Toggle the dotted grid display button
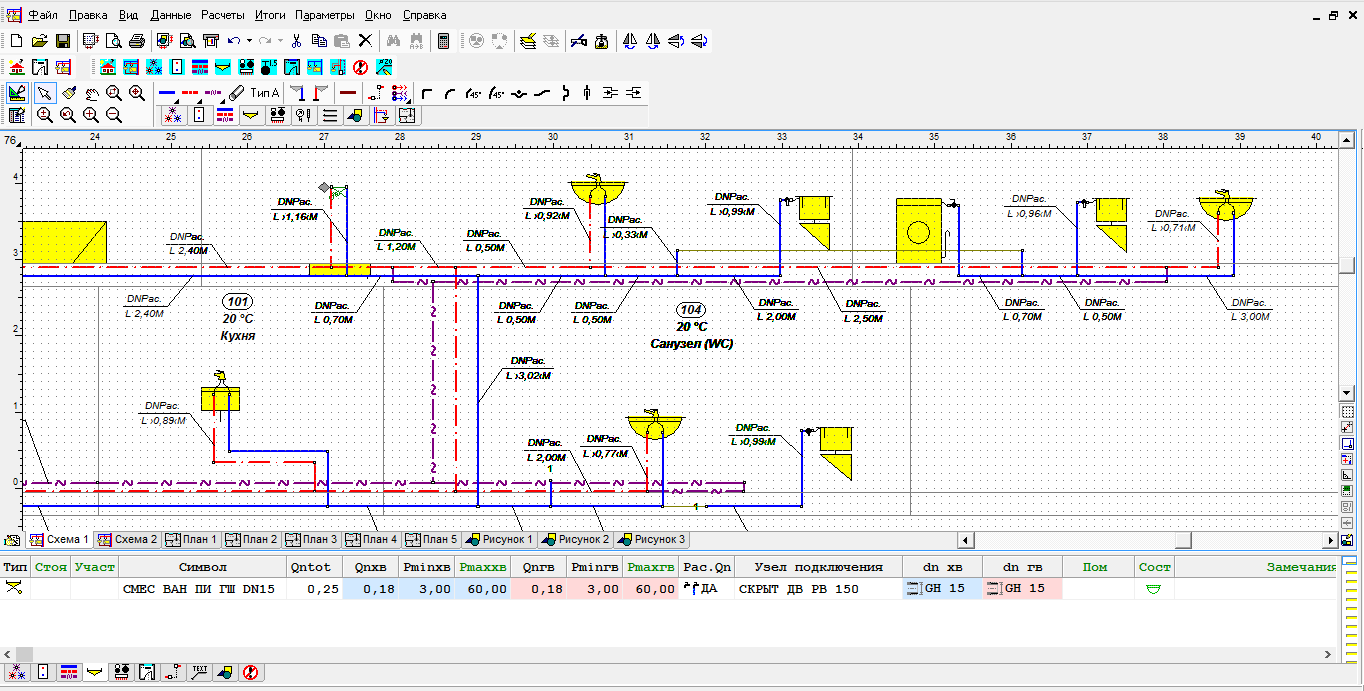 [x=1347, y=411]
